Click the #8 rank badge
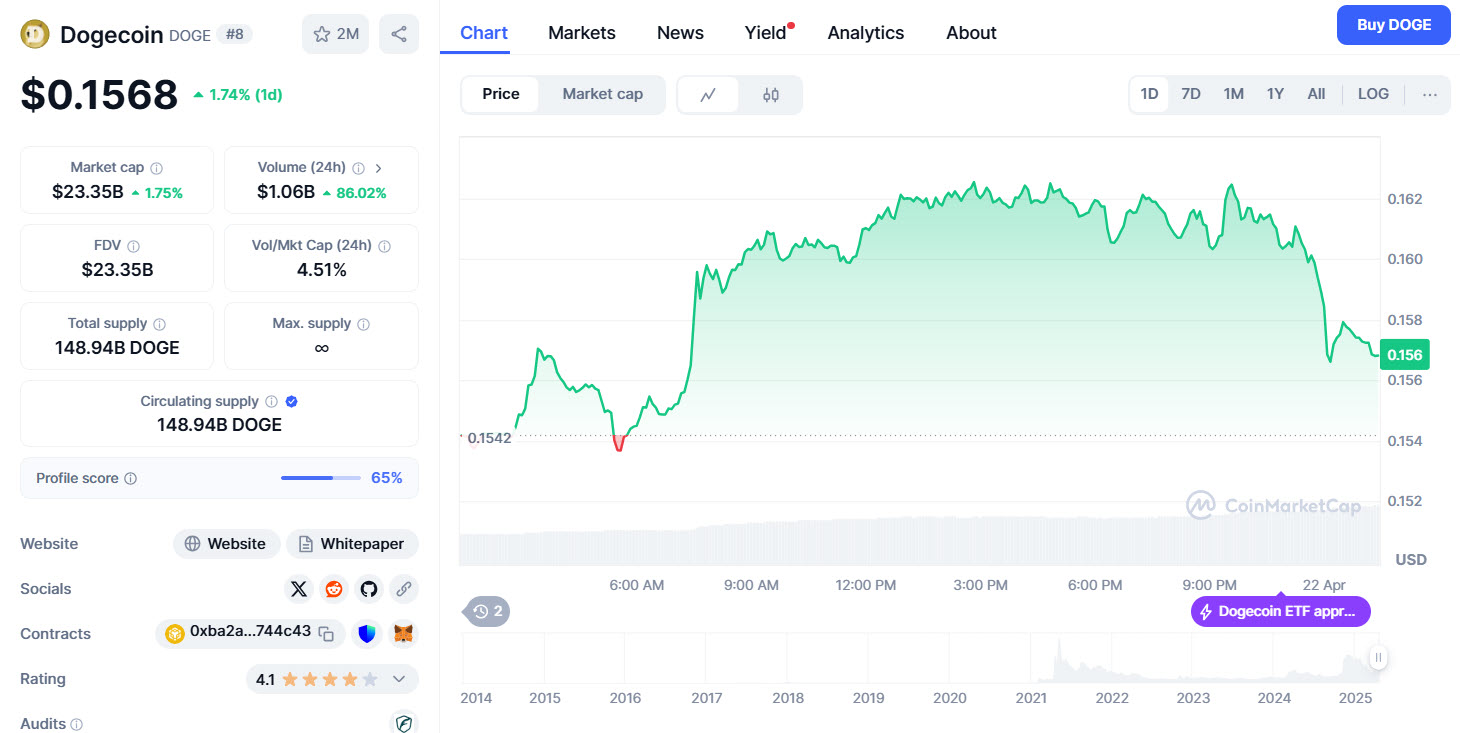 (235, 34)
